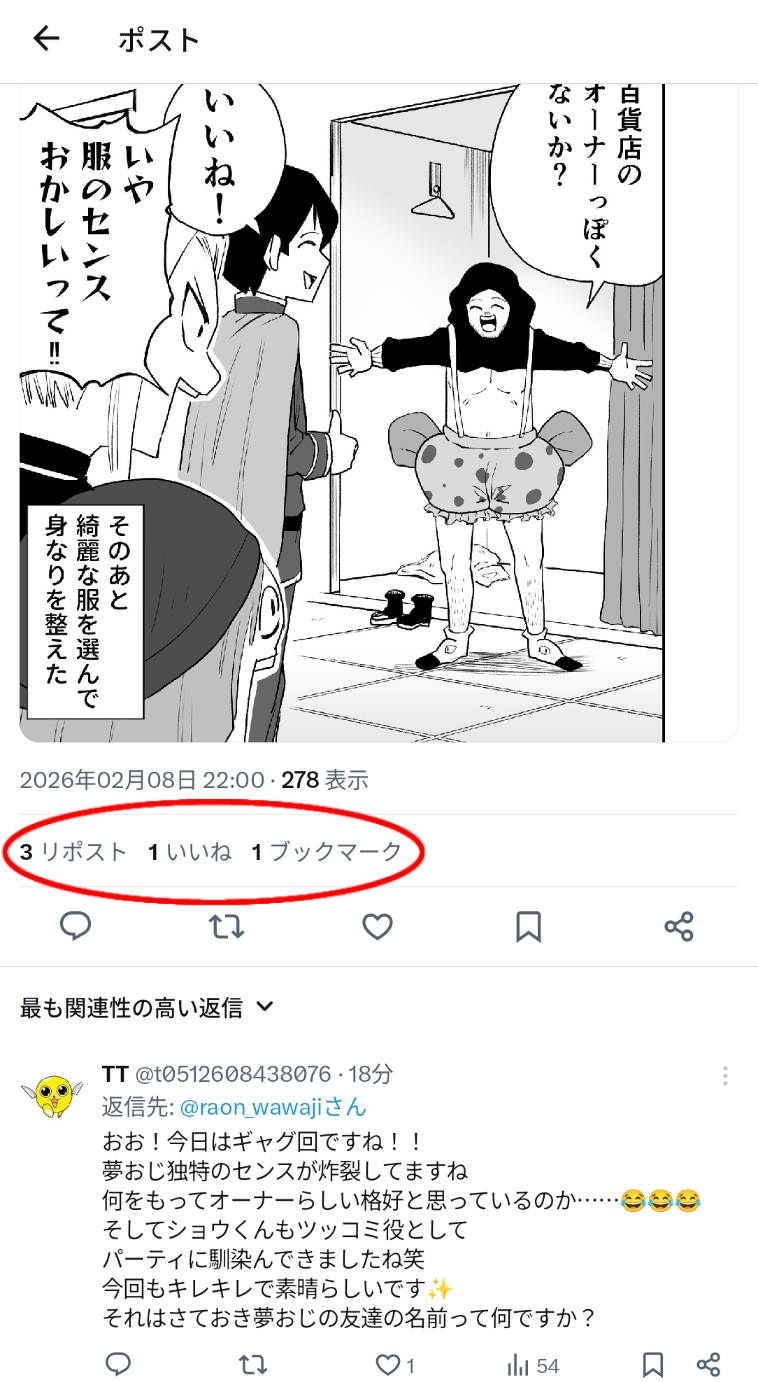Screen dimensions: 758x1382
Task: Open the 1 ブックマーク count
Action: pyautogui.click(x=327, y=852)
